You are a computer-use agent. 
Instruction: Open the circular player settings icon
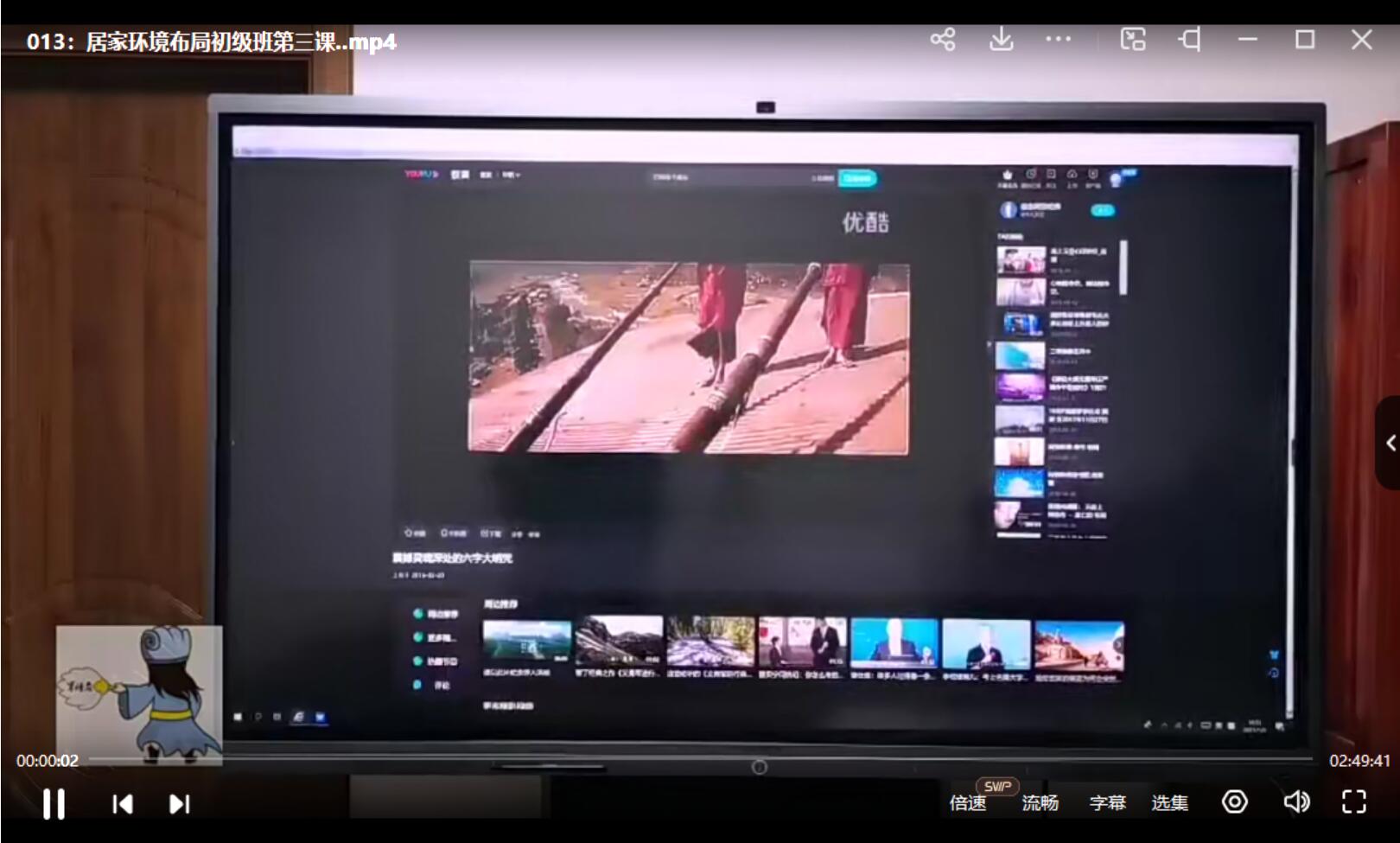(x=1235, y=802)
